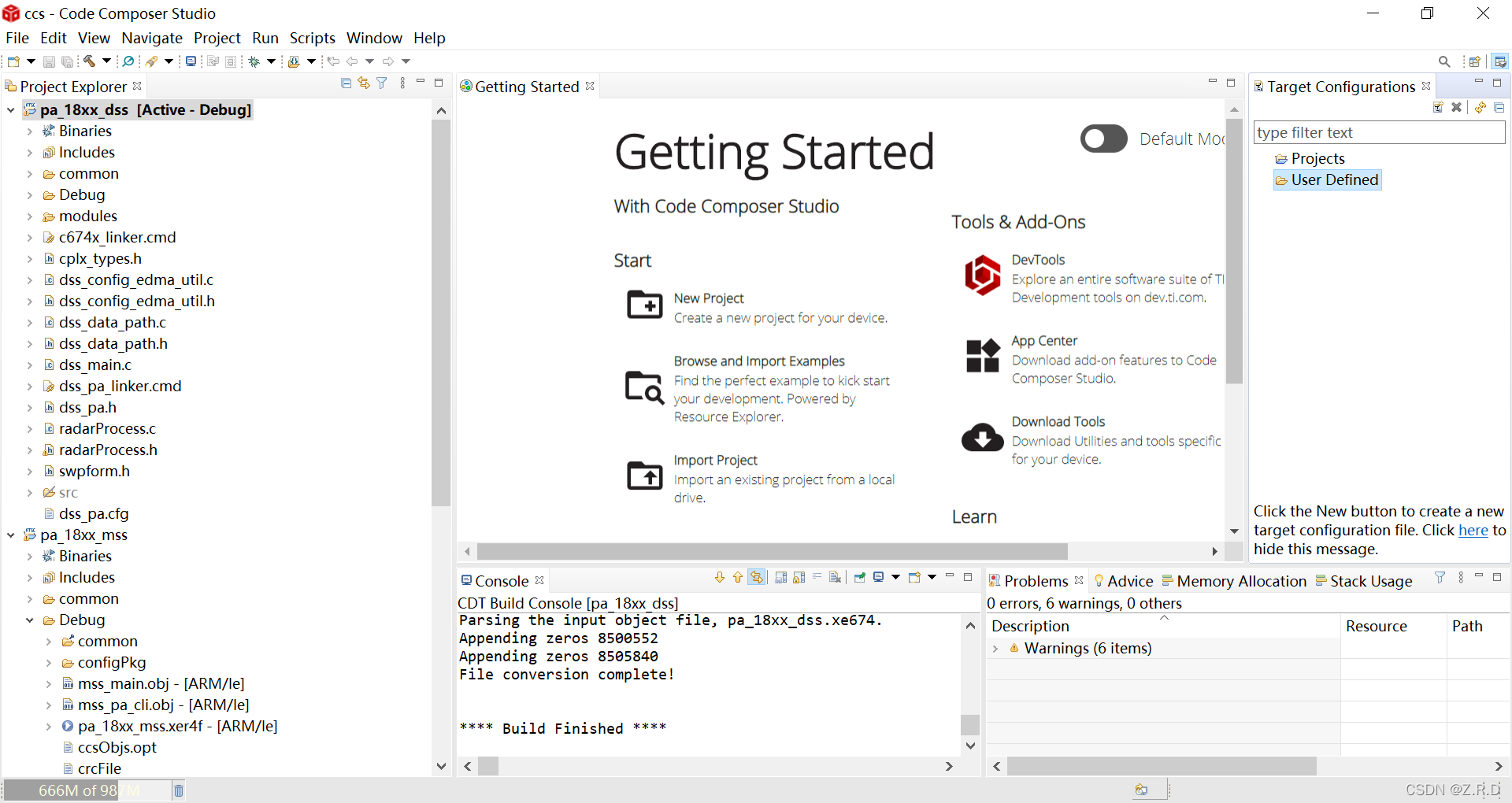
Task: Click the New file wizard icon in toolbar
Action: coord(13,61)
